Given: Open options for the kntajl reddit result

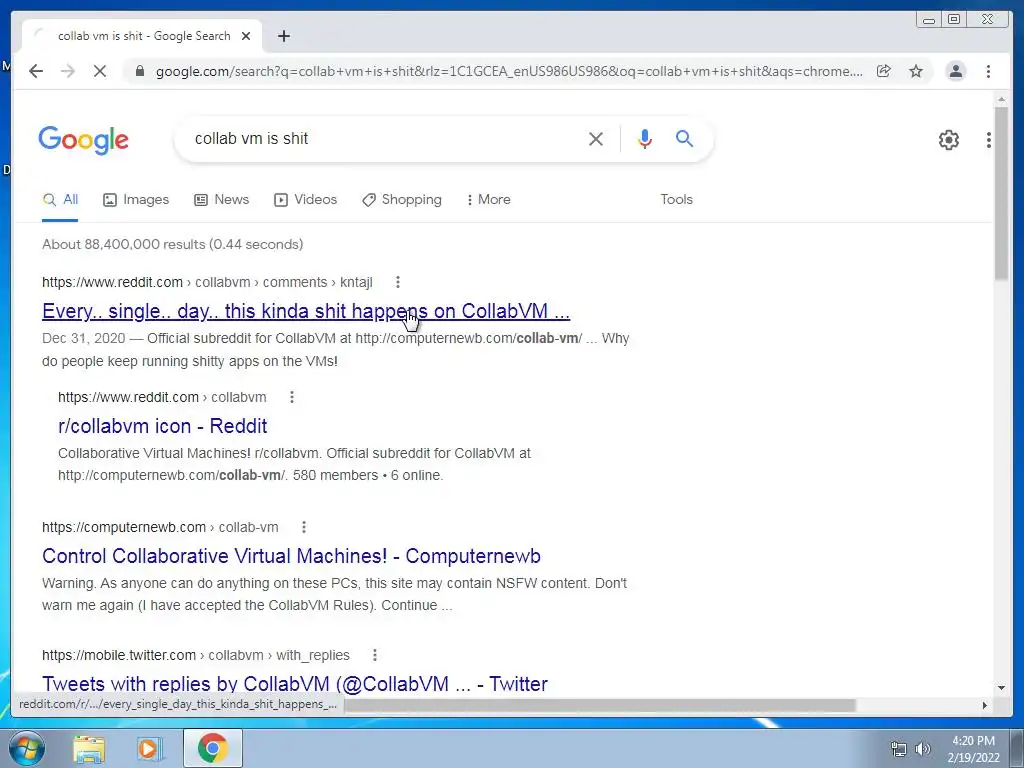Looking at the screenshot, I should [398, 282].
